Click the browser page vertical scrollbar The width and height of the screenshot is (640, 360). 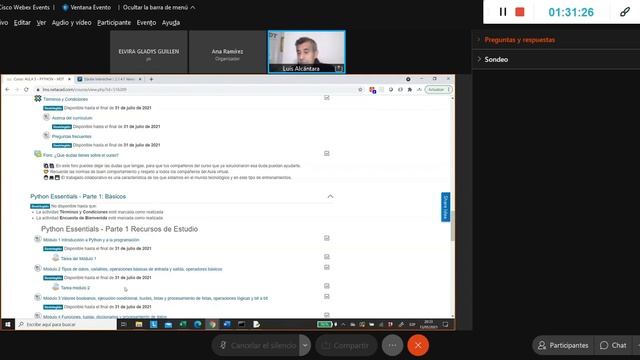[452, 226]
